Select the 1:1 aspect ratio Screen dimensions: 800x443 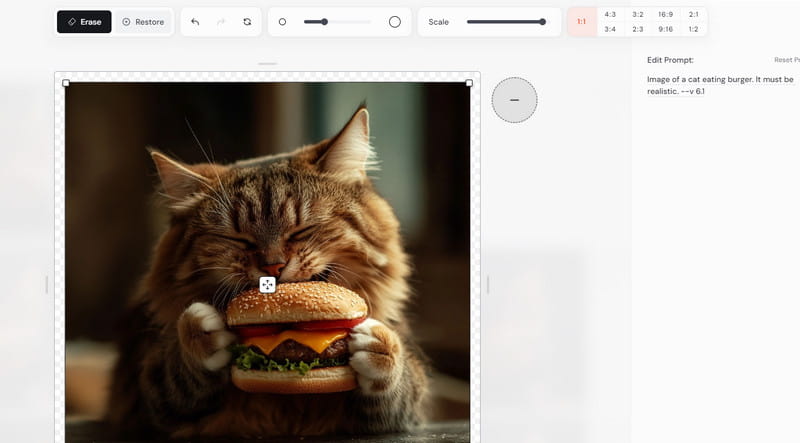581,22
